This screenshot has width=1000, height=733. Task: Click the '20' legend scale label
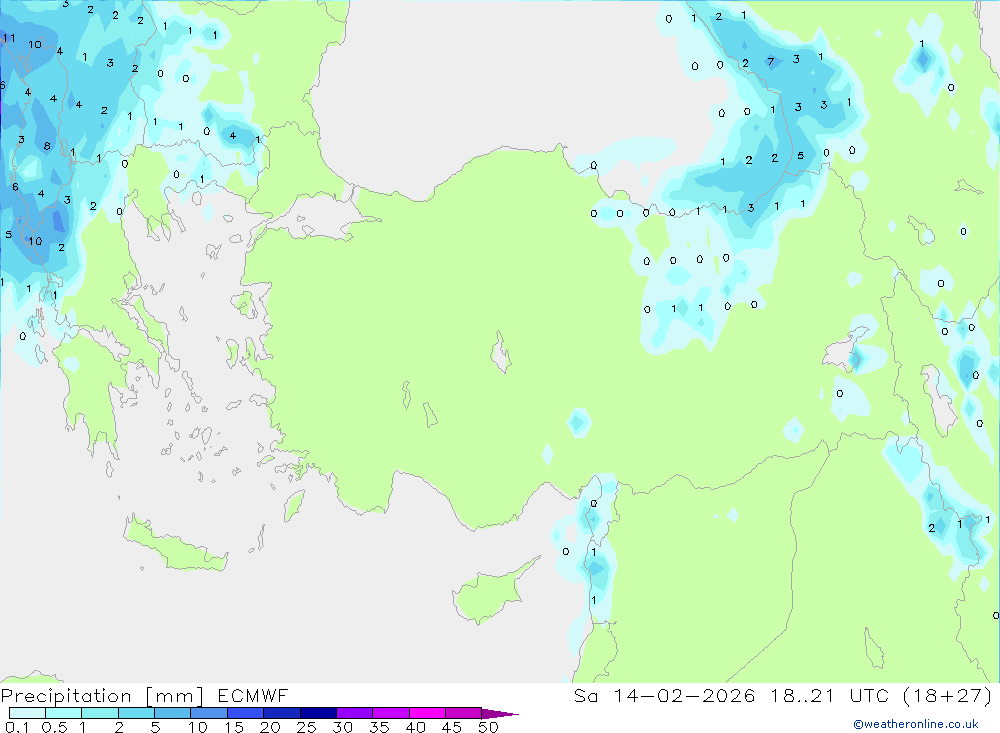[x=270, y=727]
